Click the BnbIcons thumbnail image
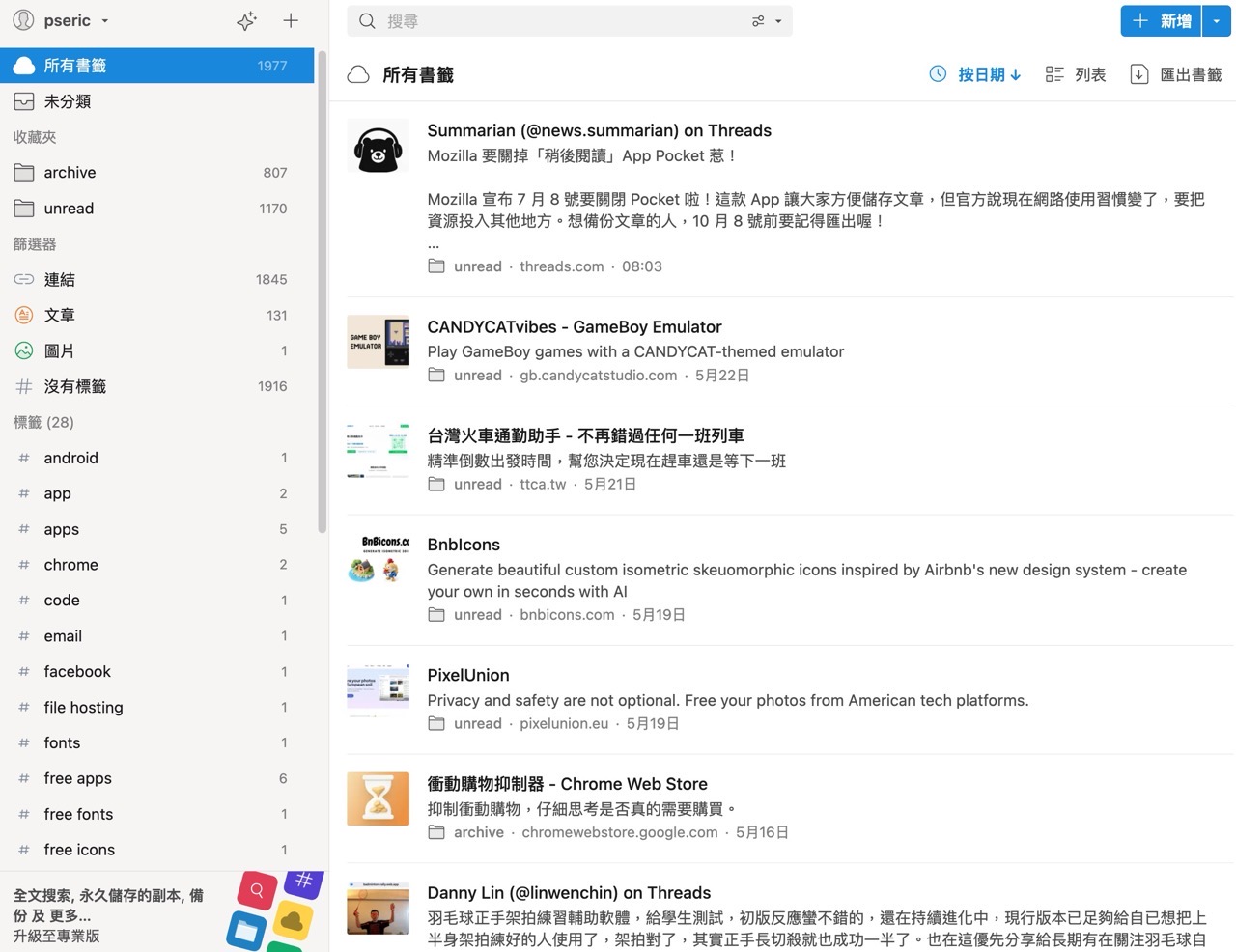This screenshot has height=952, width=1236. [x=378, y=560]
